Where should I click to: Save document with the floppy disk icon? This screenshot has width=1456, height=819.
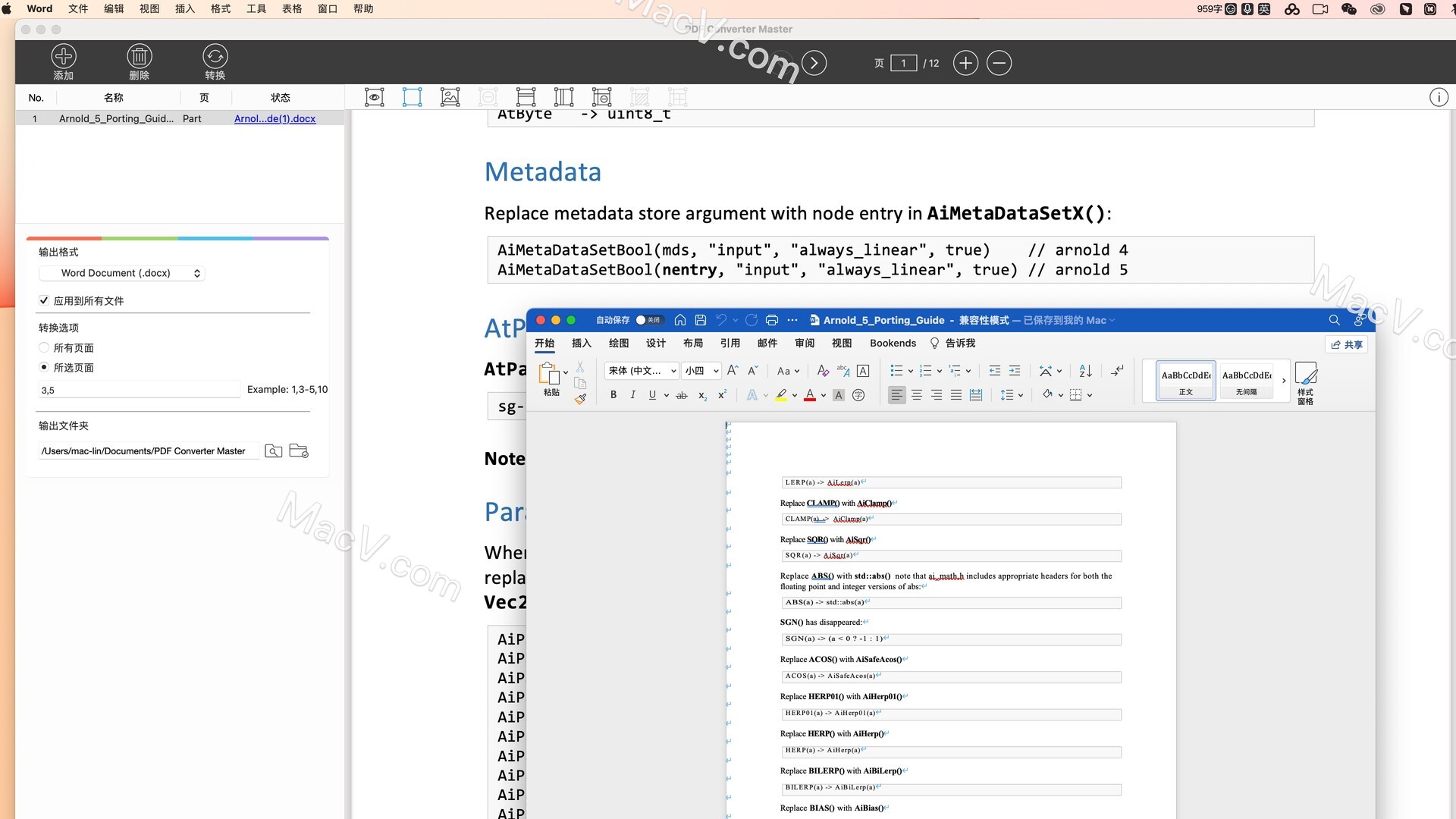[701, 320]
